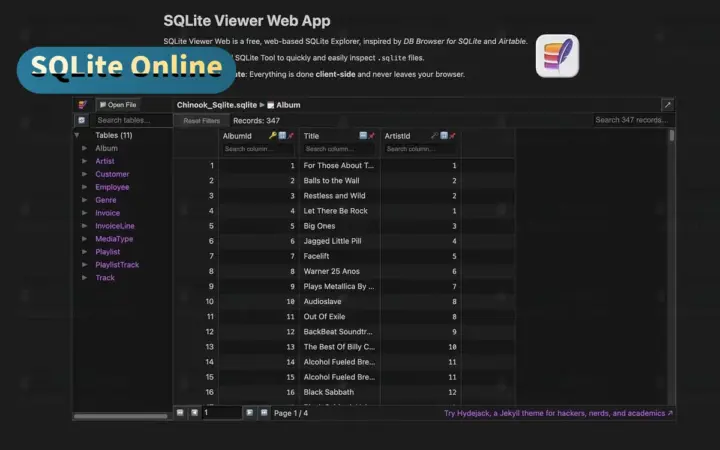Click the text type icon in the Title header

tap(363, 135)
